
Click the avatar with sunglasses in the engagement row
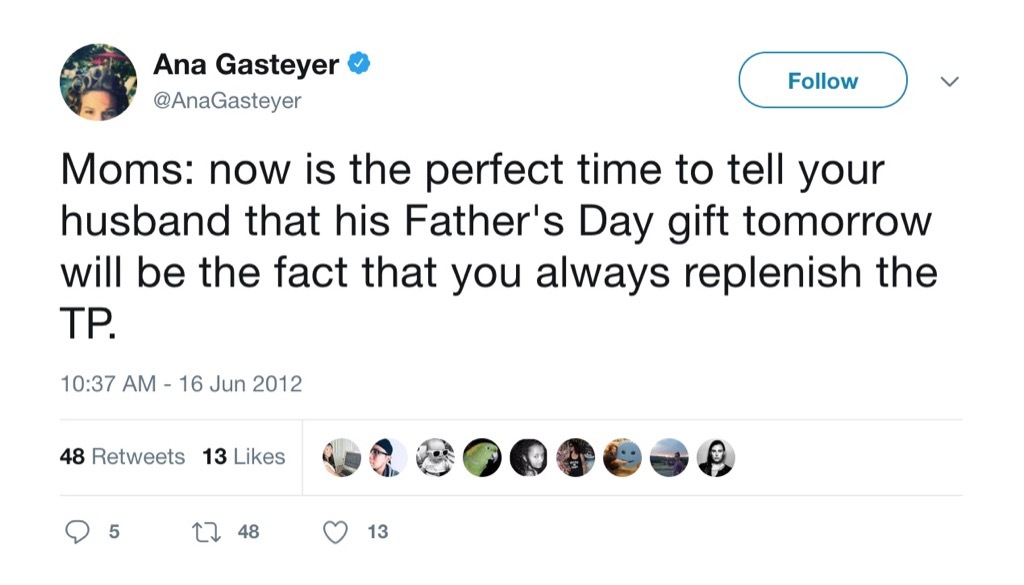click(x=435, y=457)
